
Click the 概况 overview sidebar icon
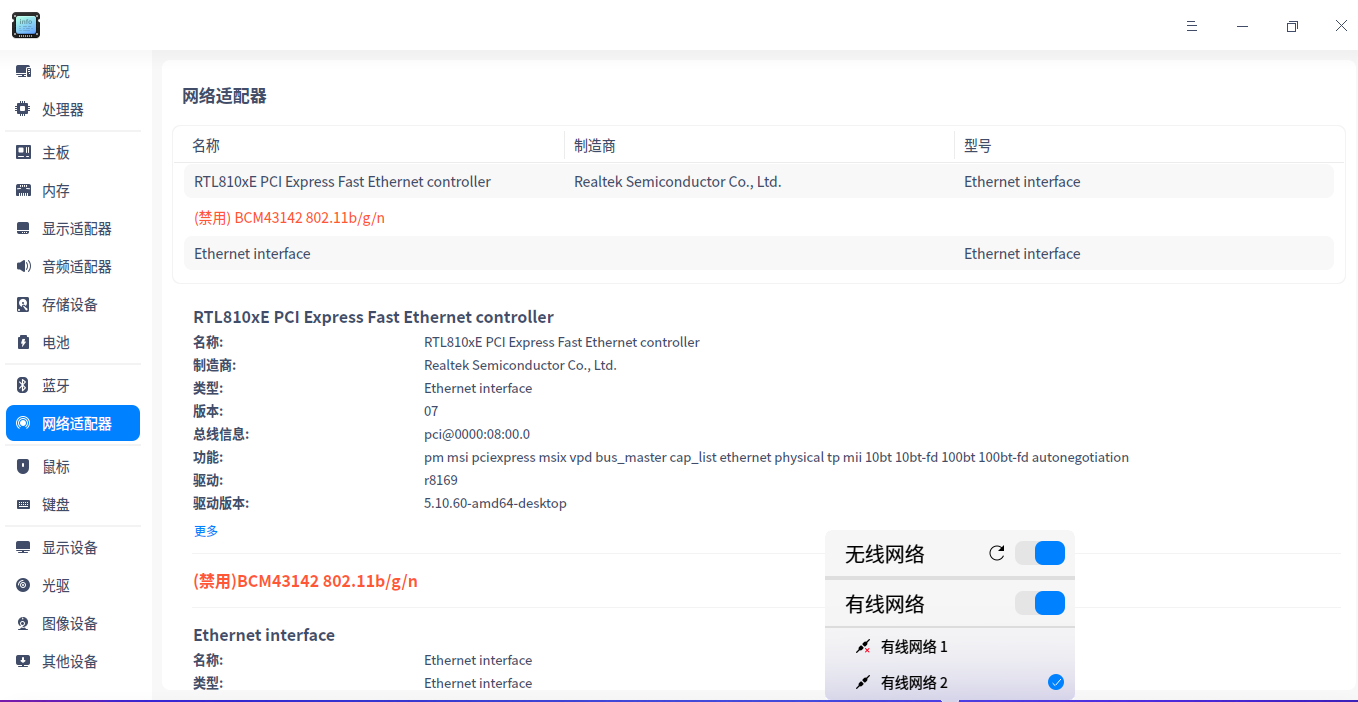click(23, 72)
